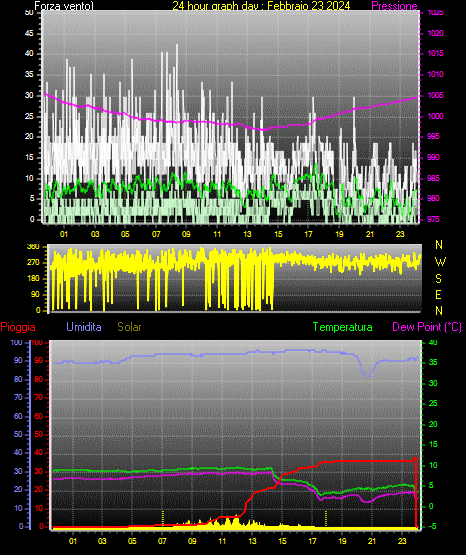
Task: Click hour 13 on wind graph axis
Action: click(247, 234)
